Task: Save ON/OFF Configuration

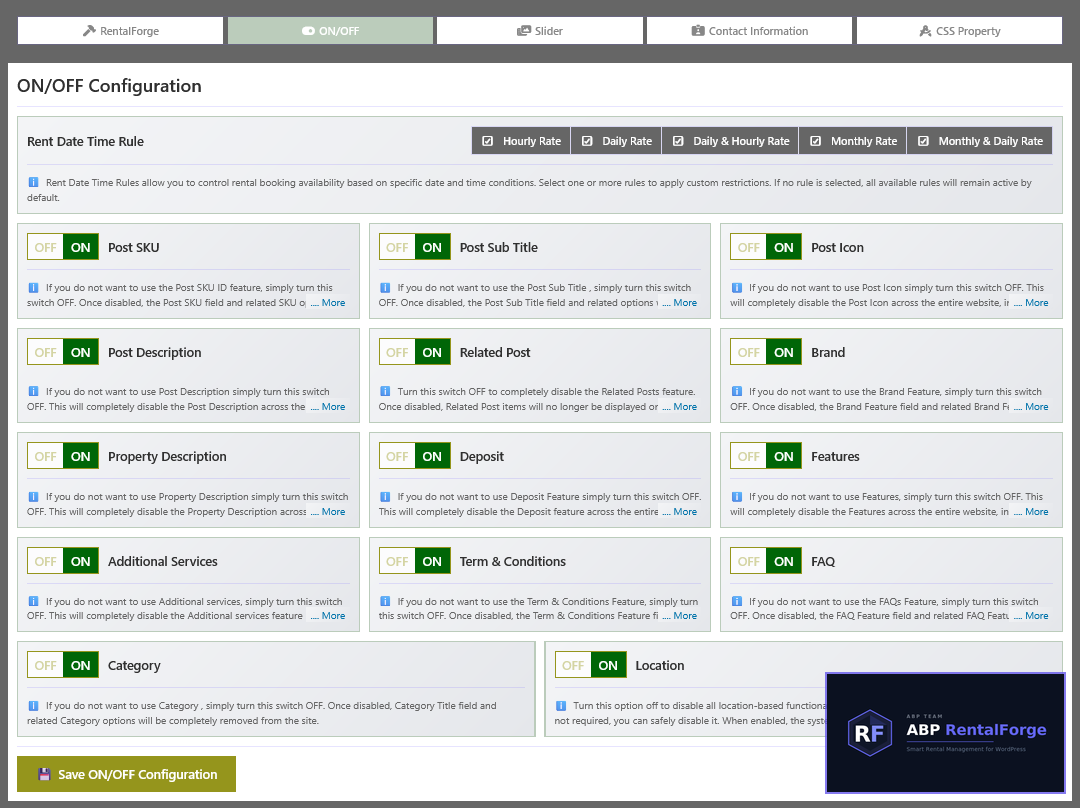Action: [x=127, y=774]
